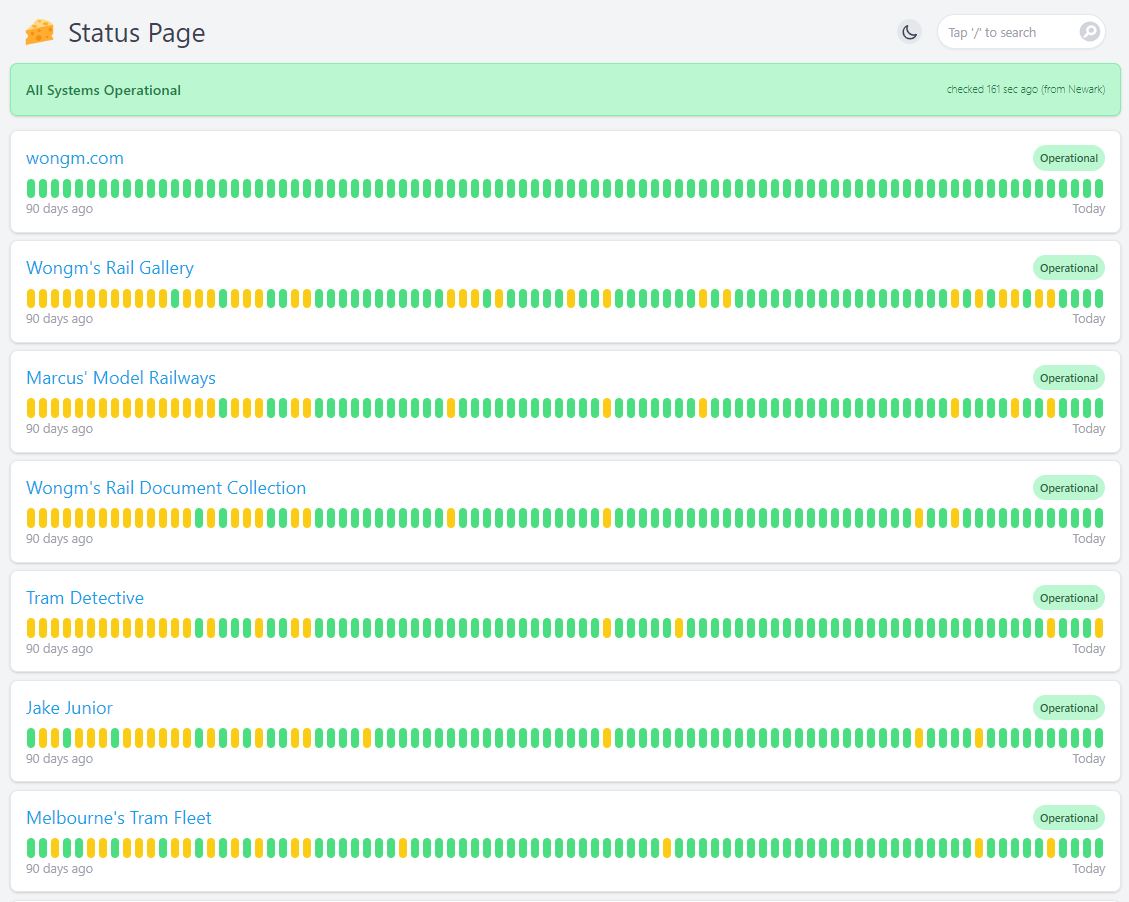The height and width of the screenshot is (902, 1129).
Task: Click '90 days ago' label under wongm.com
Action: coord(59,209)
